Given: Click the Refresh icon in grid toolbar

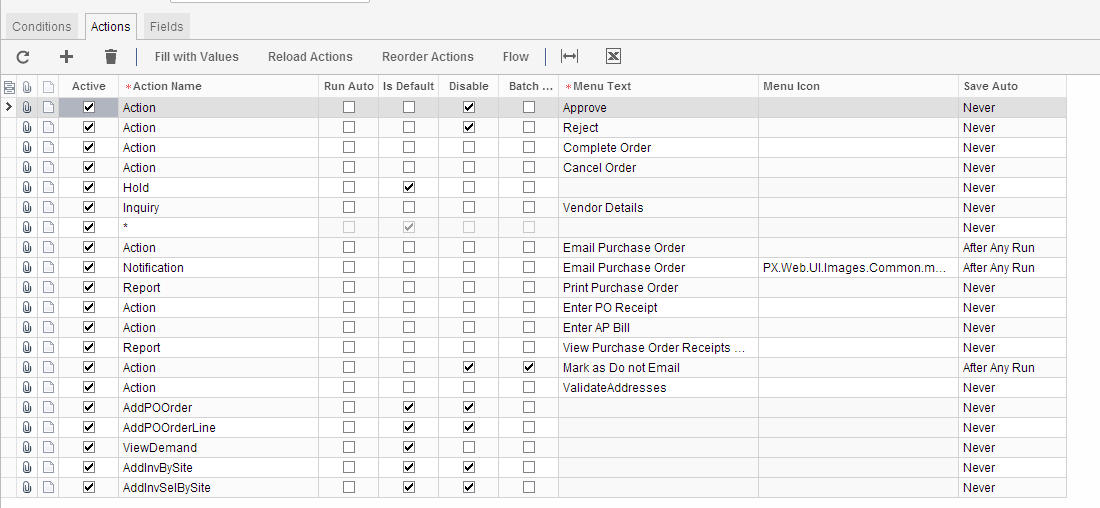Looking at the screenshot, I should [23, 57].
